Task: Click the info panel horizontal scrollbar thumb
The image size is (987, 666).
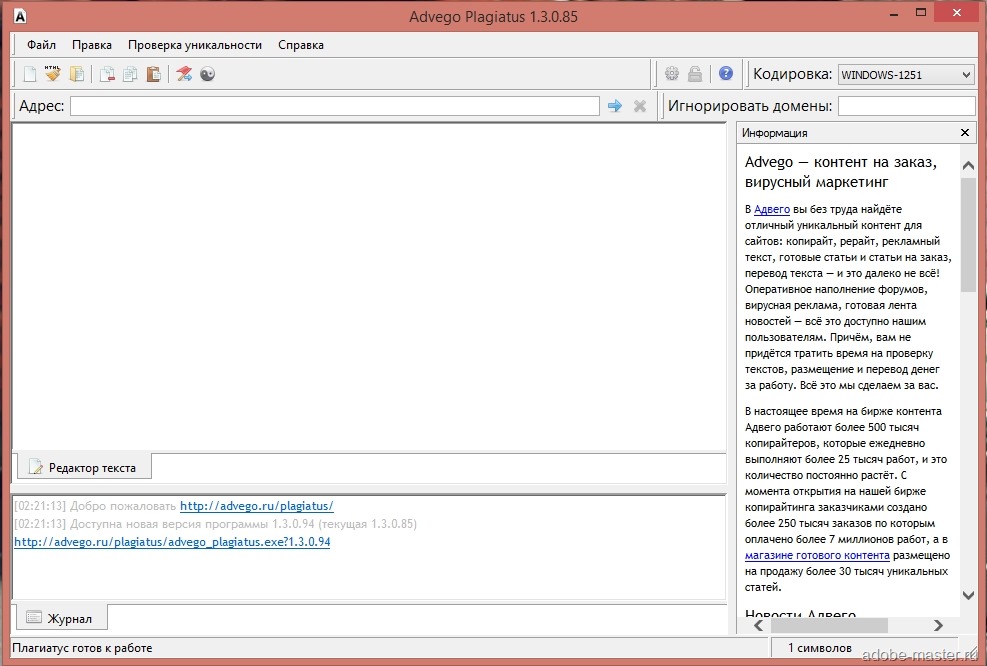Action: coord(829,625)
